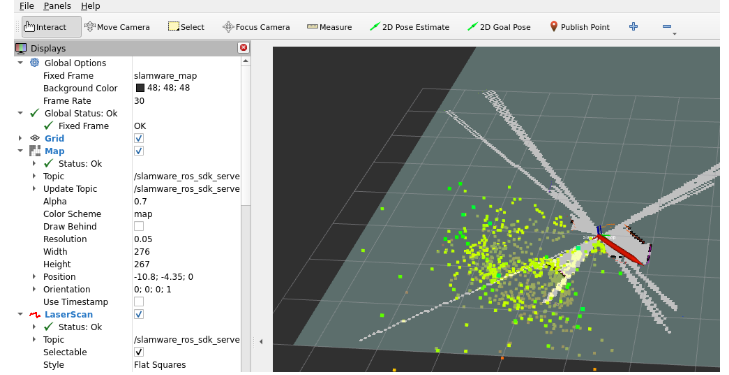Image resolution: width=729 pixels, height=375 pixels.
Task: Select the 2D Pose Estimate tool
Action: [410, 27]
